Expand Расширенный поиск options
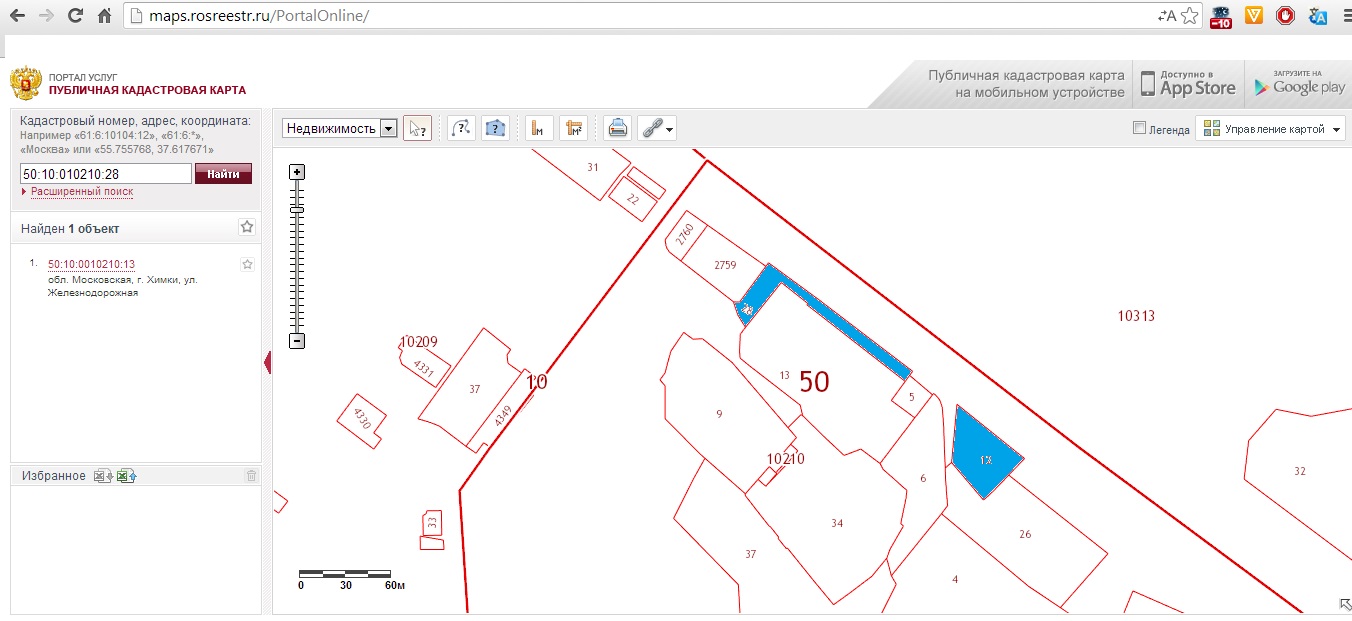Viewport: 1352px width, 621px height. tap(81, 191)
